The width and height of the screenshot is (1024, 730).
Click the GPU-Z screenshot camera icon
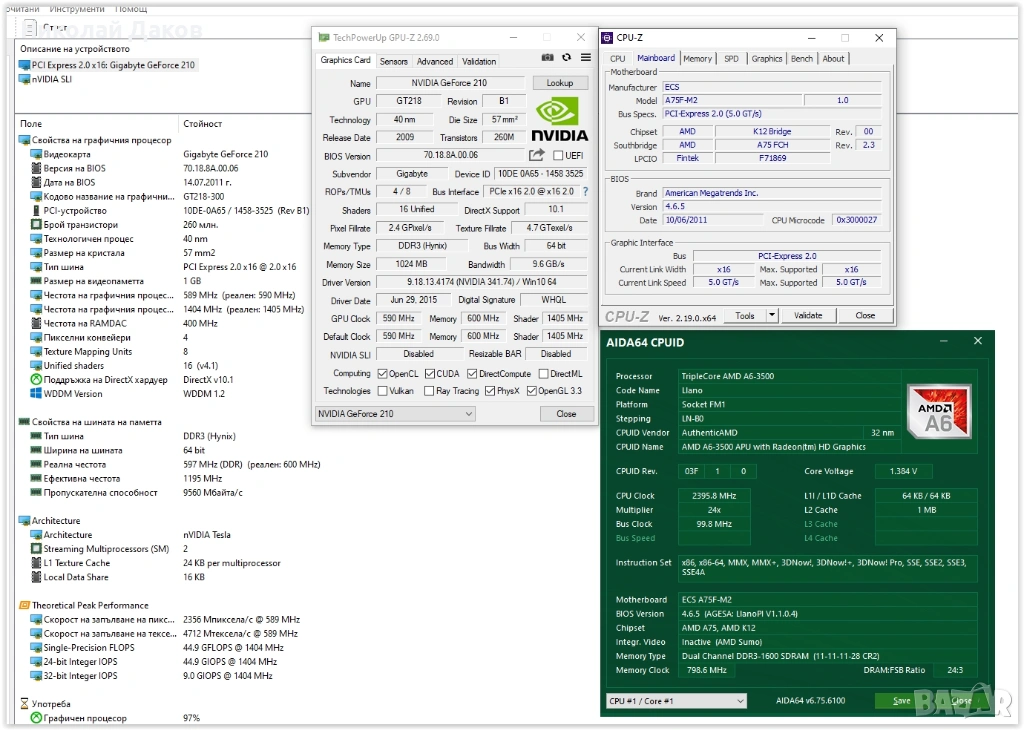tap(547, 59)
